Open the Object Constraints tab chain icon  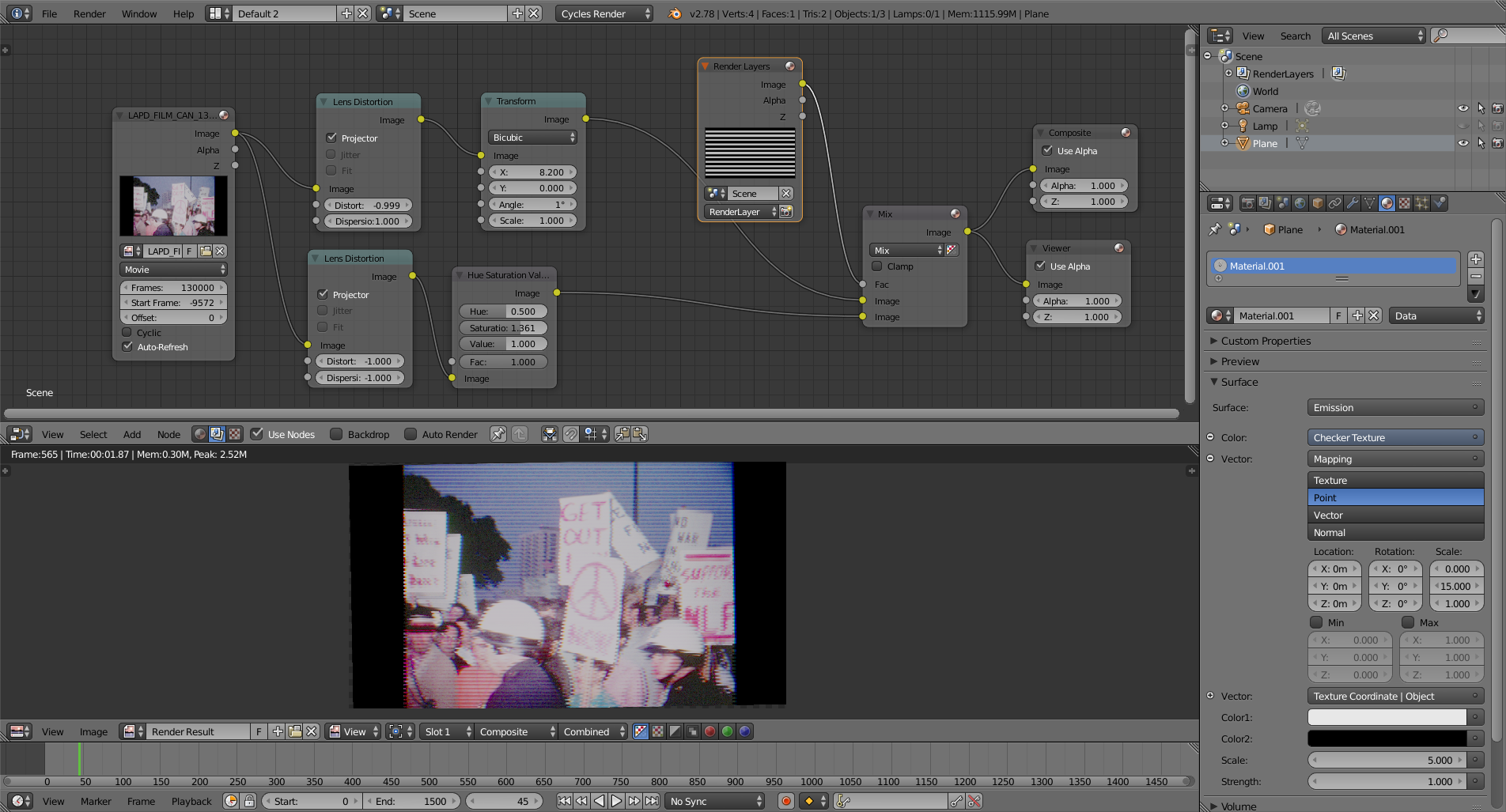point(1334,203)
